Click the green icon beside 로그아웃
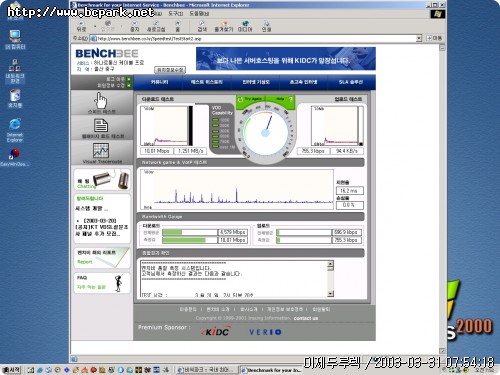Image resolution: width=500 pixels, height=375 pixels. [x=129, y=79]
